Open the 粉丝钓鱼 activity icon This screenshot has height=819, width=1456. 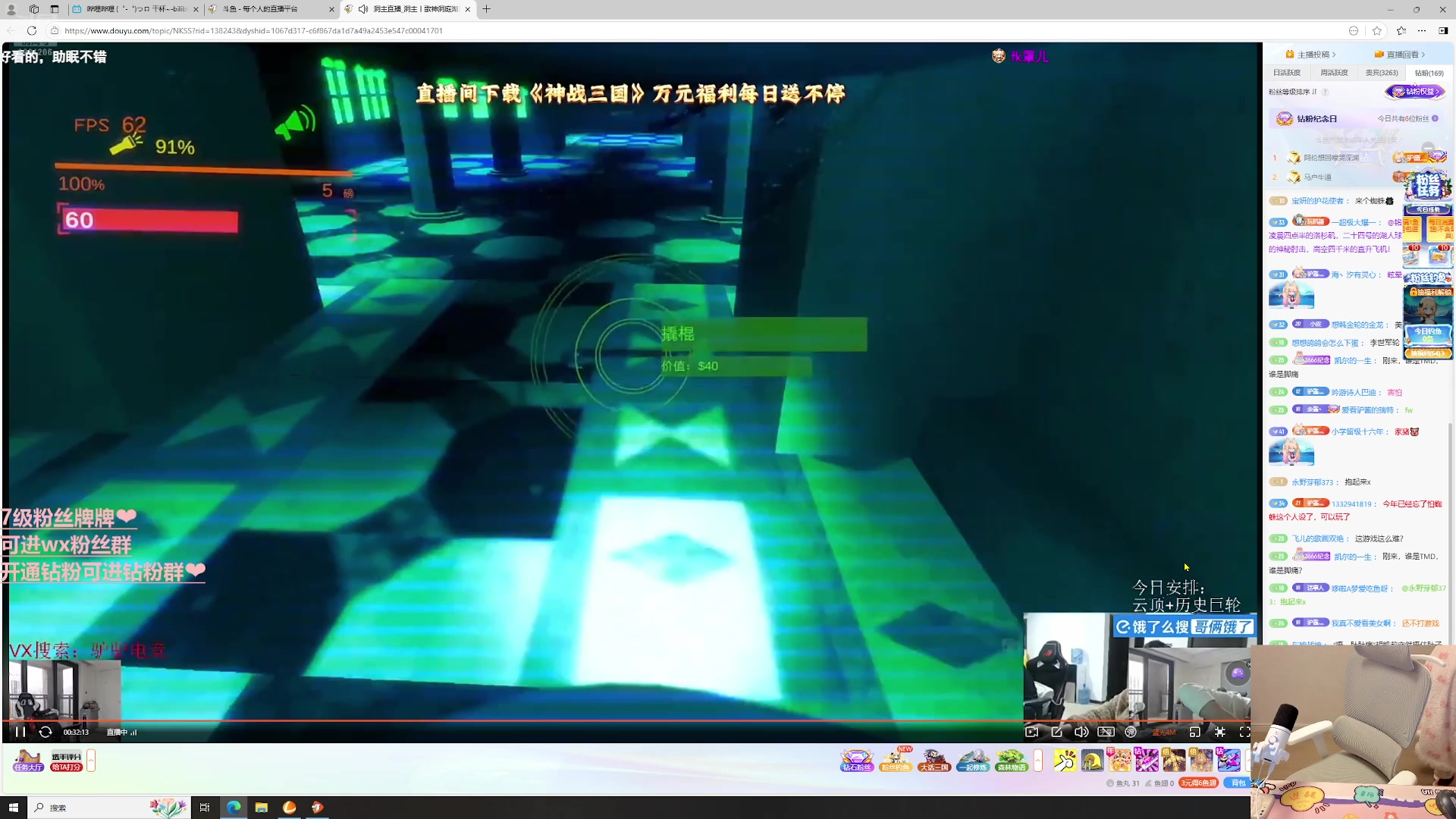[896, 760]
